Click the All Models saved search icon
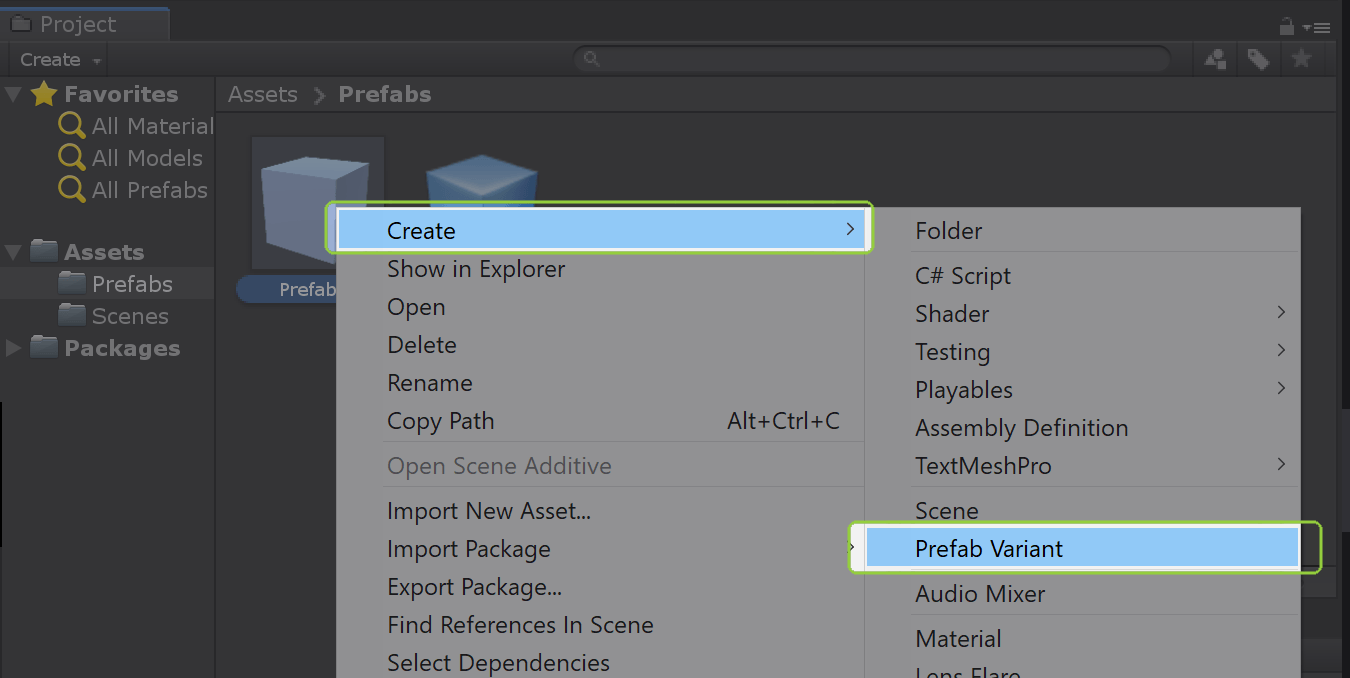 pyautogui.click(x=72, y=158)
